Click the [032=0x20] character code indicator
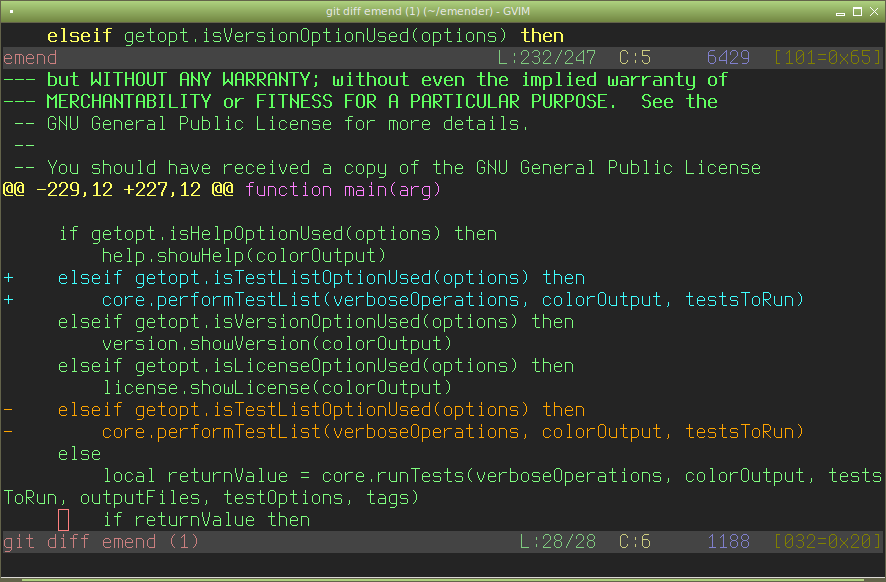The width and height of the screenshot is (886, 582). pyautogui.click(x=828, y=542)
